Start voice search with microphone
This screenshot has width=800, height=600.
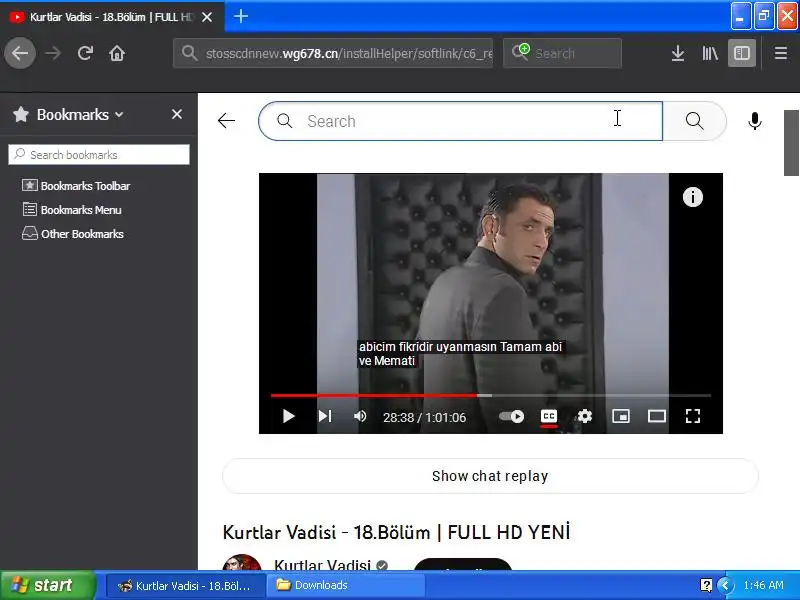point(755,121)
